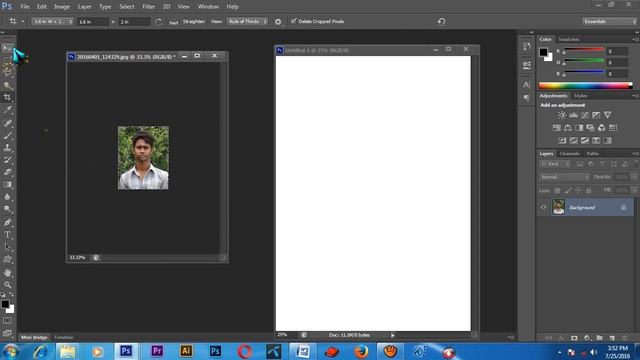
Task: Click the Straighten button
Action: tap(193, 22)
